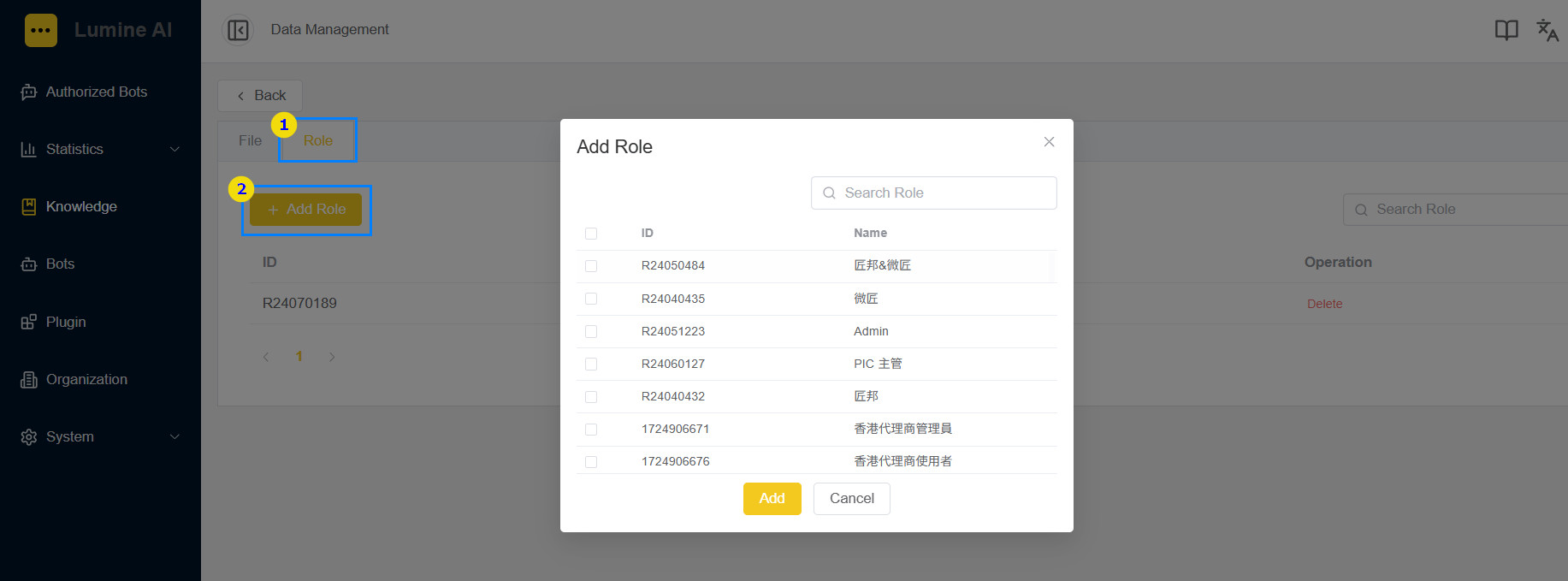Click the Search Role field in the dialog
Viewport: 1568px width, 581px height.
tap(934, 193)
